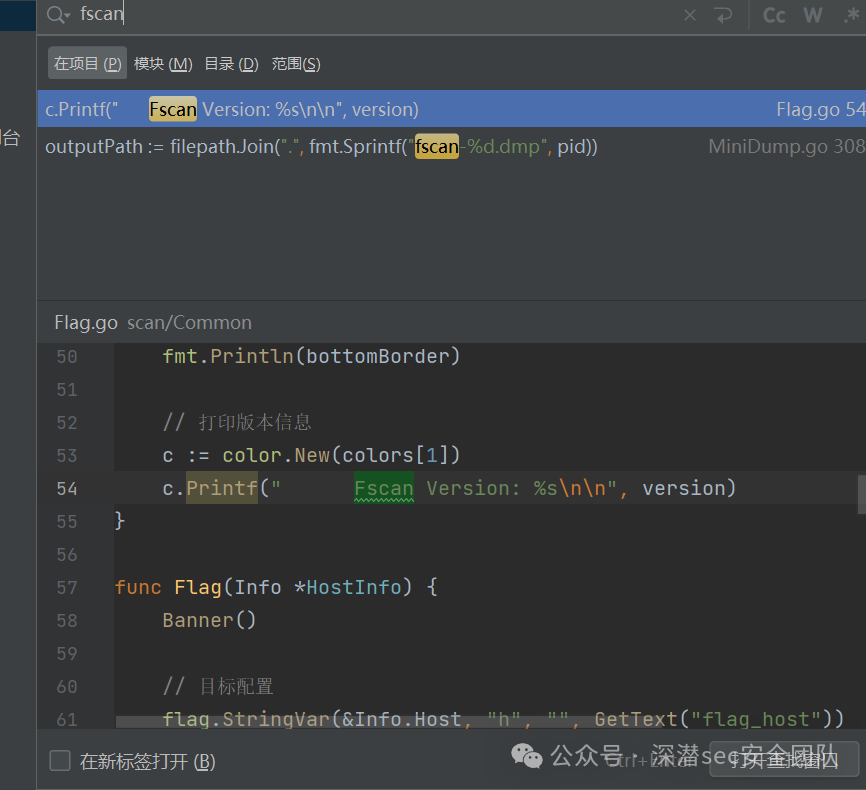Select the Flag.go 54 search result

[x=451, y=109]
